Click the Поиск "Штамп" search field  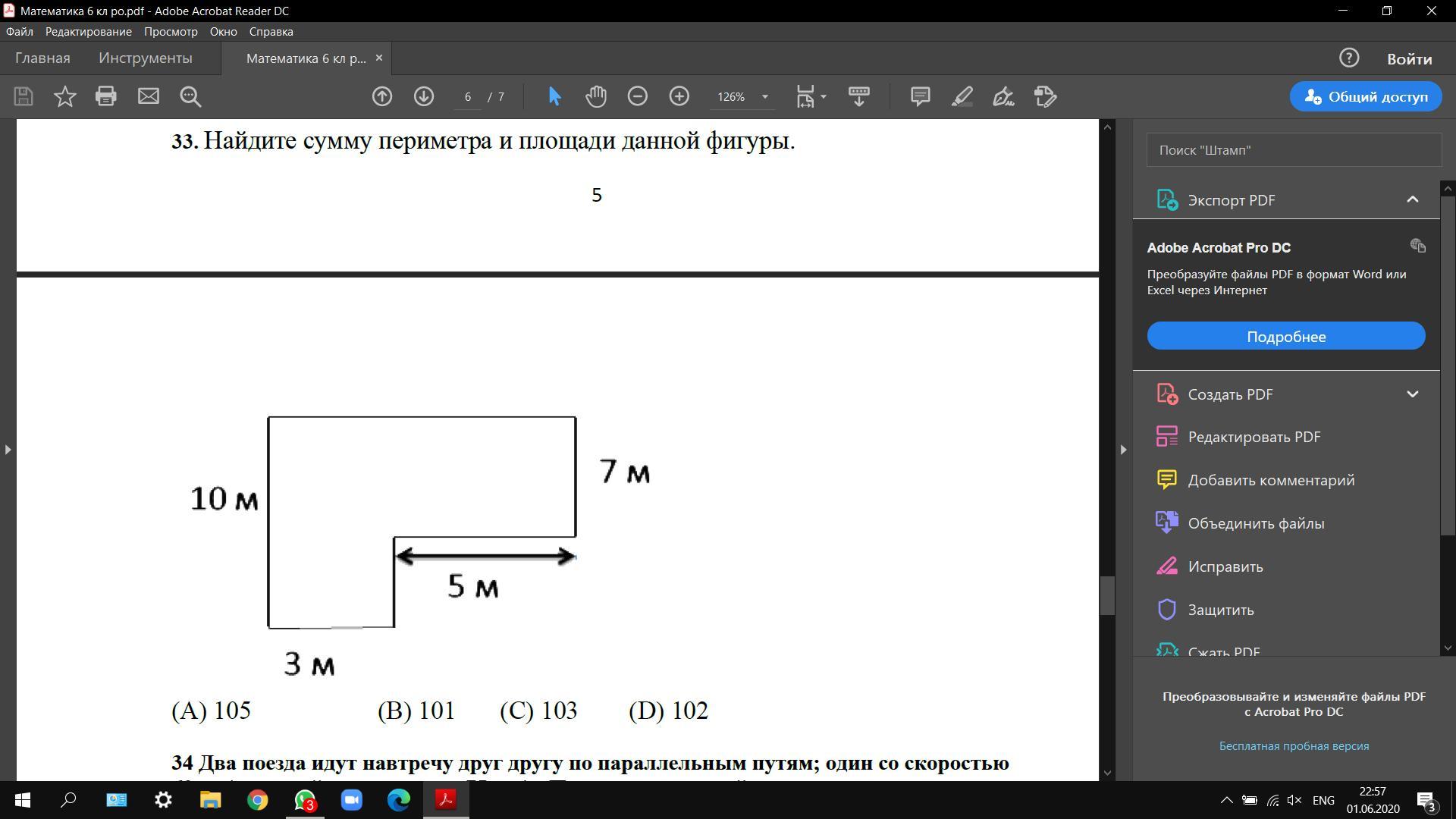pyautogui.click(x=1294, y=150)
